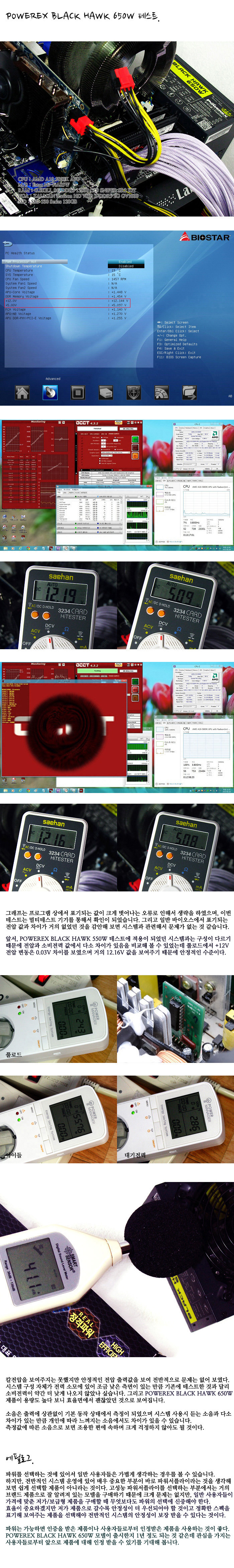Open the 대기전력 power meter photo

(175, 1119)
